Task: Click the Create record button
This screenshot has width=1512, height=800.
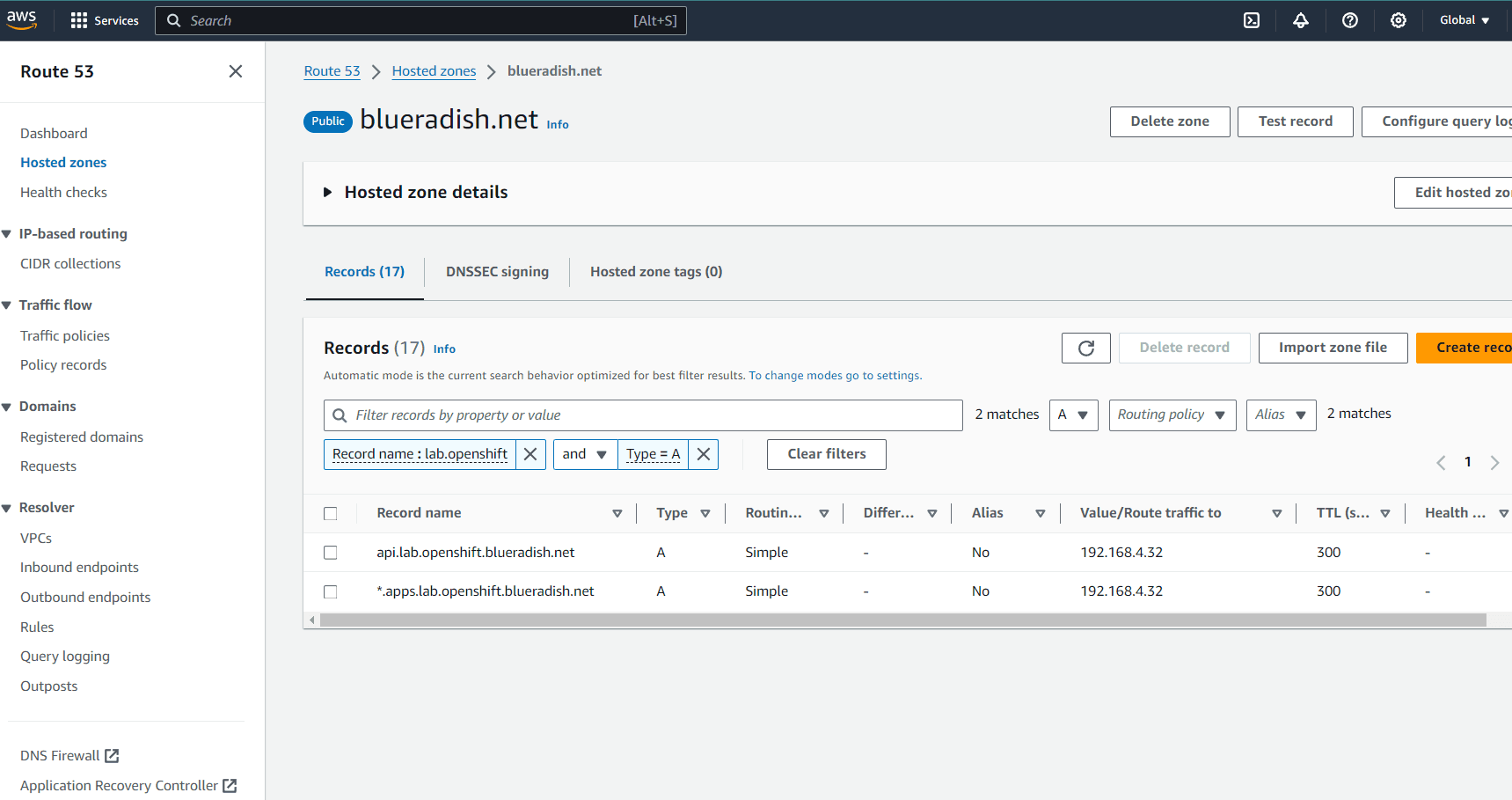Action: click(1465, 348)
